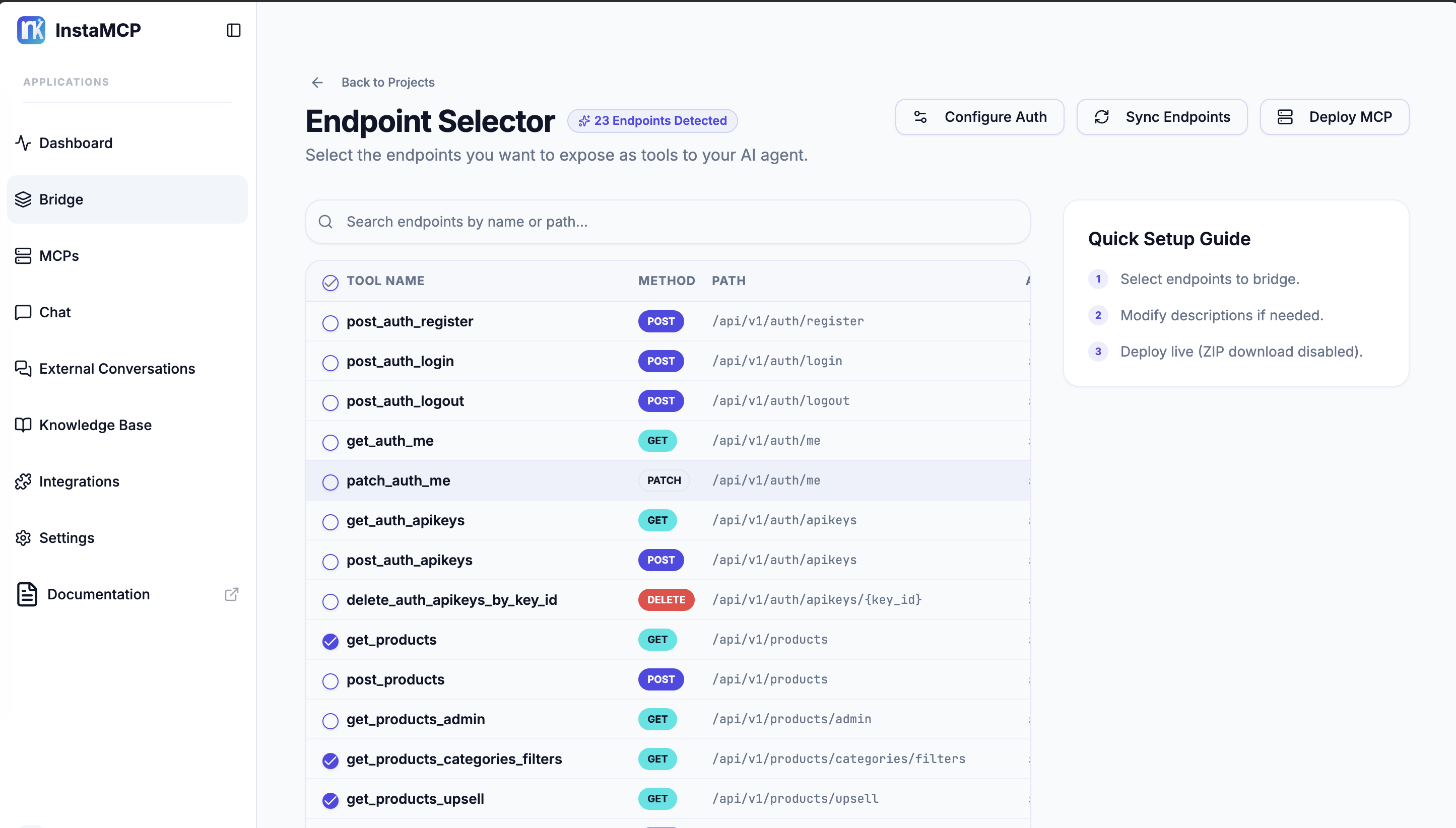Image resolution: width=1456 pixels, height=828 pixels.
Task: Click the Documentation external link icon
Action: 231,594
